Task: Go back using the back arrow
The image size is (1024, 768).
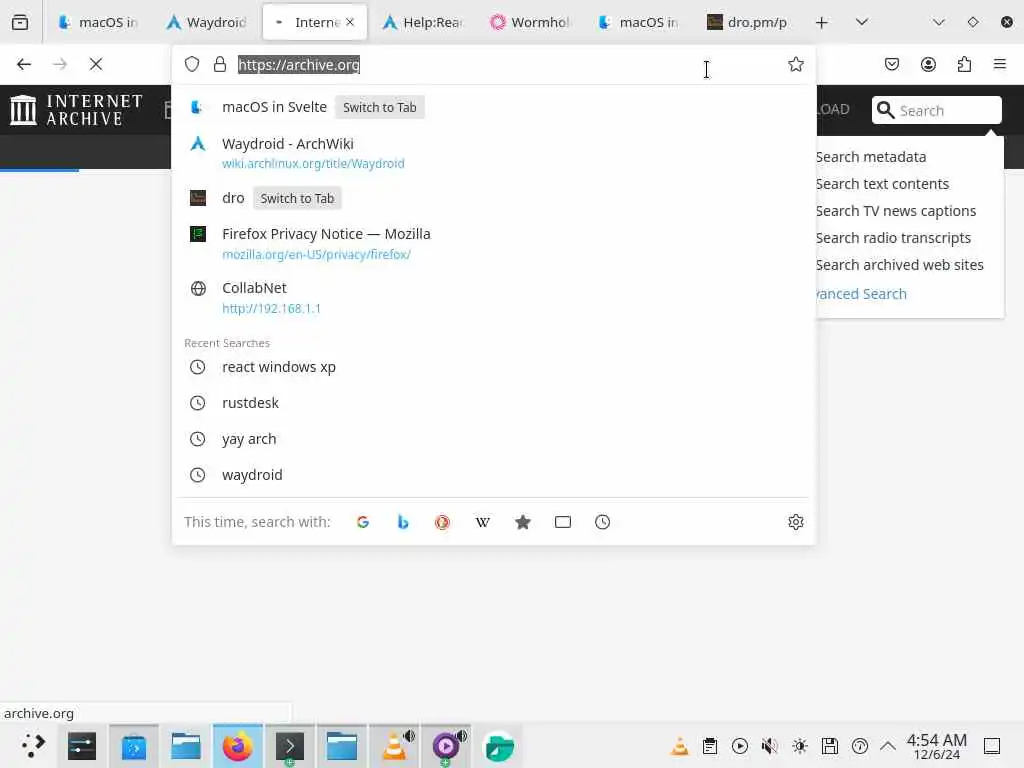Action: pyautogui.click(x=24, y=64)
